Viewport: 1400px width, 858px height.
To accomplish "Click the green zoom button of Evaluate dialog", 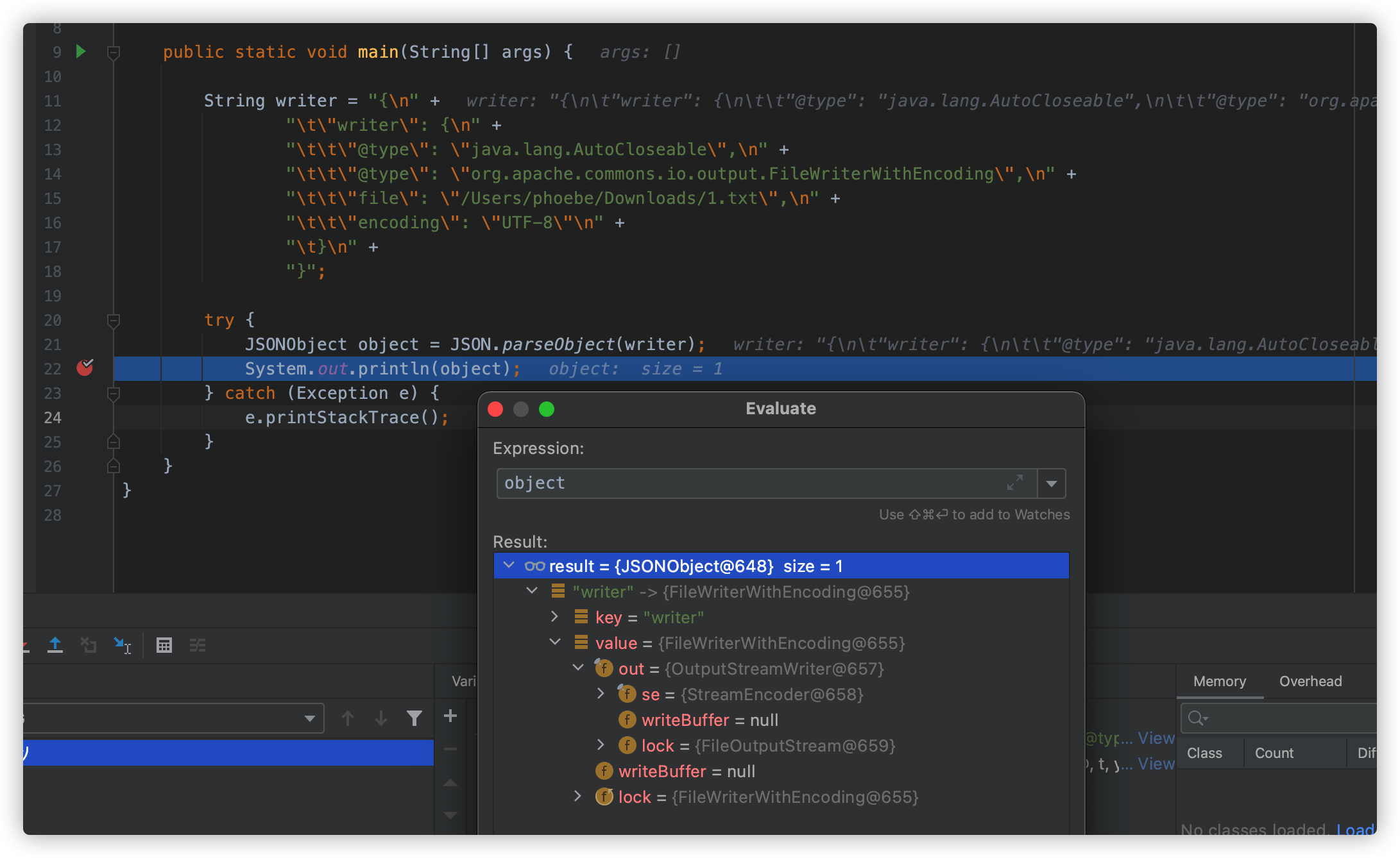I will [547, 408].
